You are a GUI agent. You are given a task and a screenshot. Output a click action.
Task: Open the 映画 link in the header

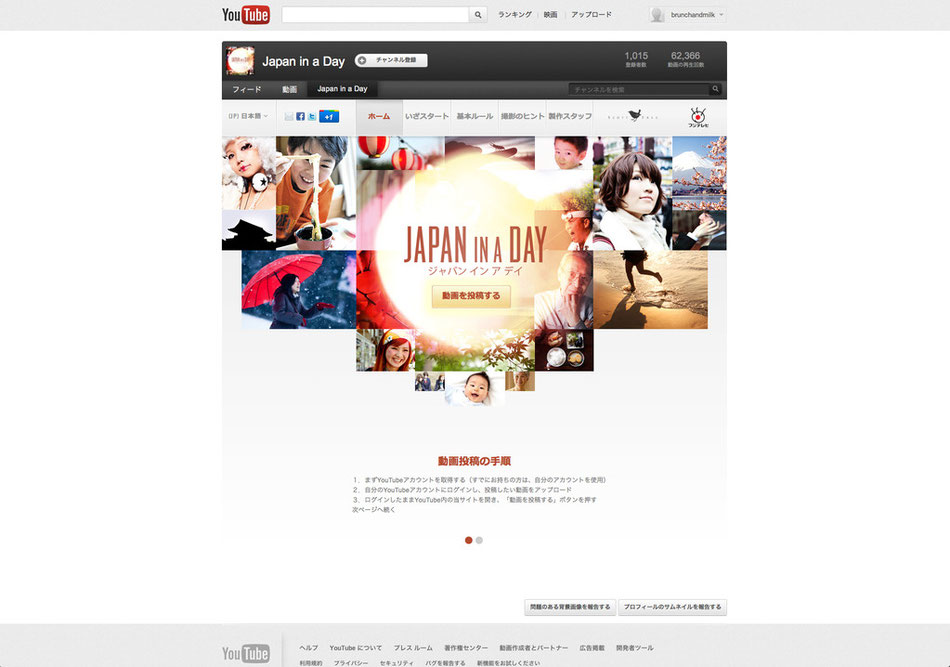[550, 15]
